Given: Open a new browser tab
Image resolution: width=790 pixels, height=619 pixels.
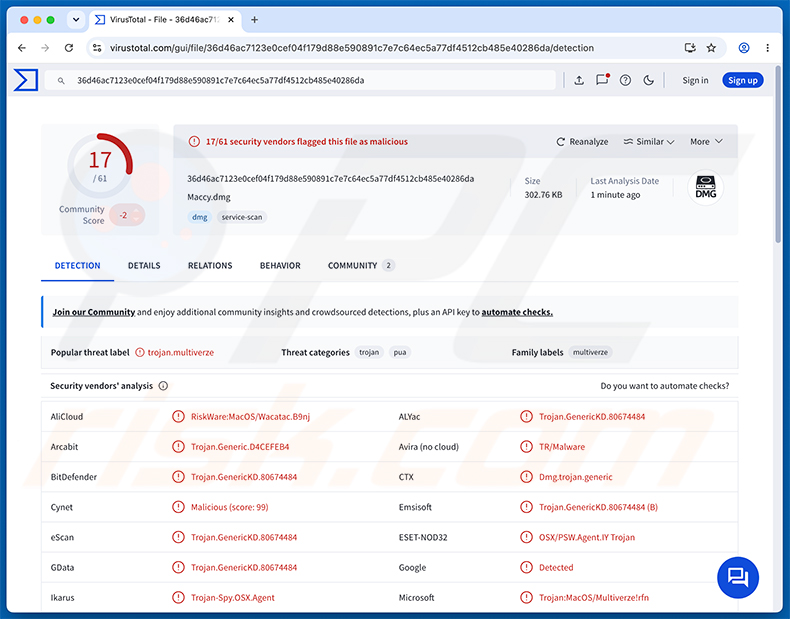Looking at the screenshot, I should (x=254, y=20).
